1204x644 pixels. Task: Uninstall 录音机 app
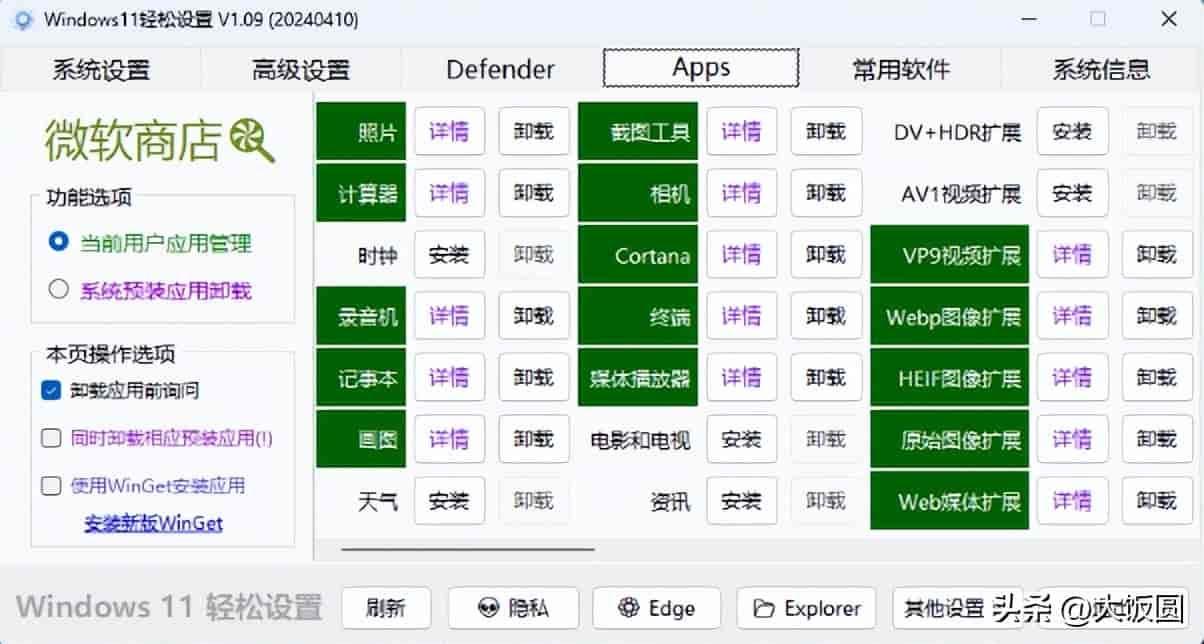click(x=534, y=316)
